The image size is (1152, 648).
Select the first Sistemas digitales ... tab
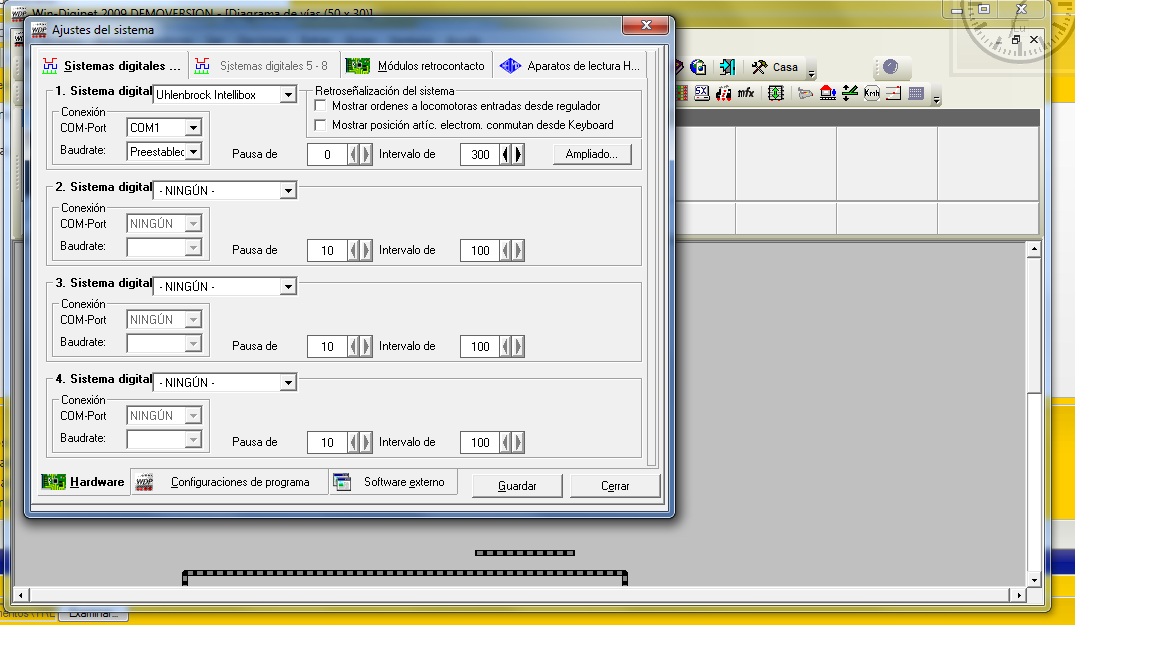click(x=111, y=66)
